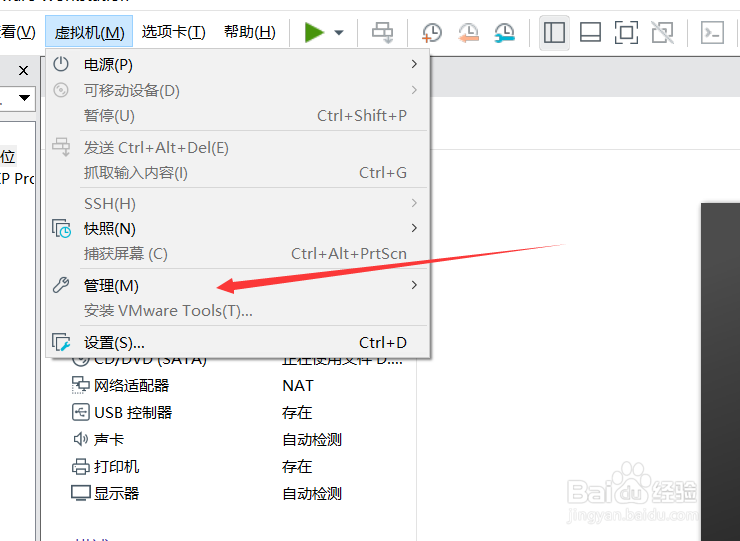Open the 帮助(H) menu

(250, 32)
